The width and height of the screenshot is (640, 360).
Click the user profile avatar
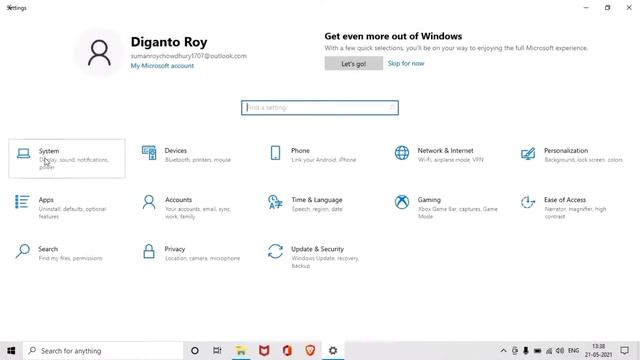tap(99, 53)
